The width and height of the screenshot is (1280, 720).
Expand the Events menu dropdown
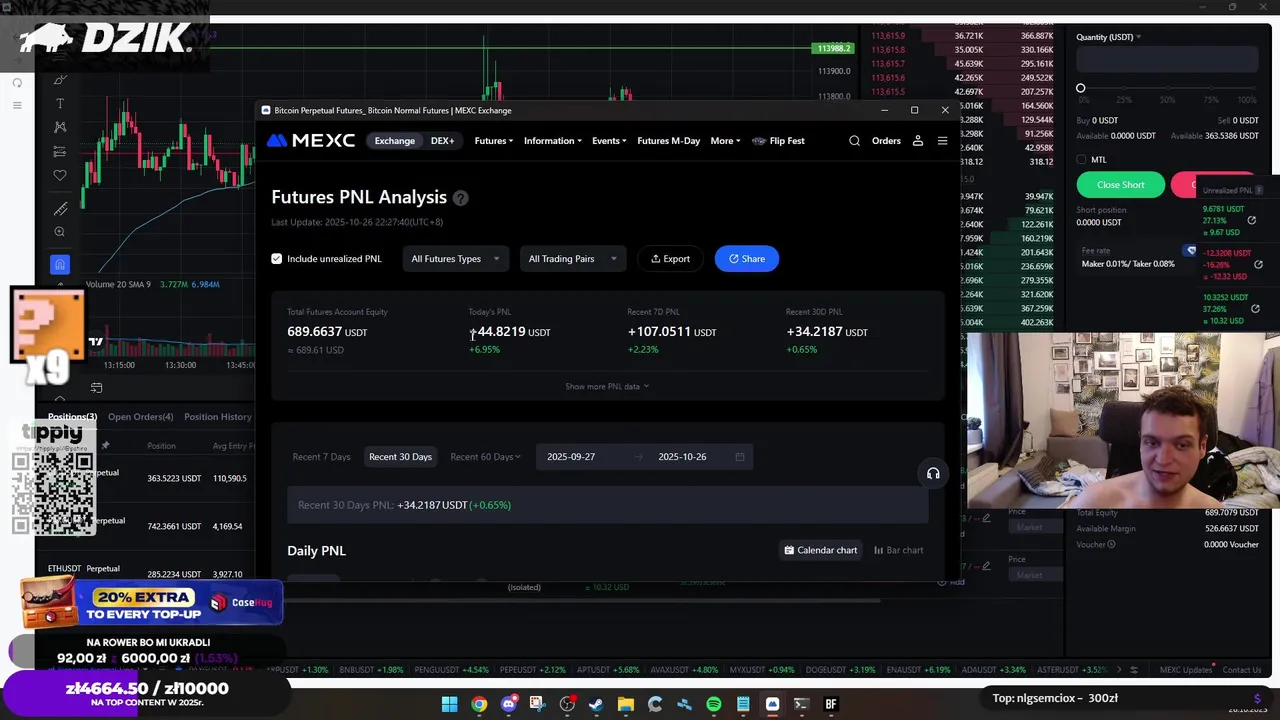(609, 141)
